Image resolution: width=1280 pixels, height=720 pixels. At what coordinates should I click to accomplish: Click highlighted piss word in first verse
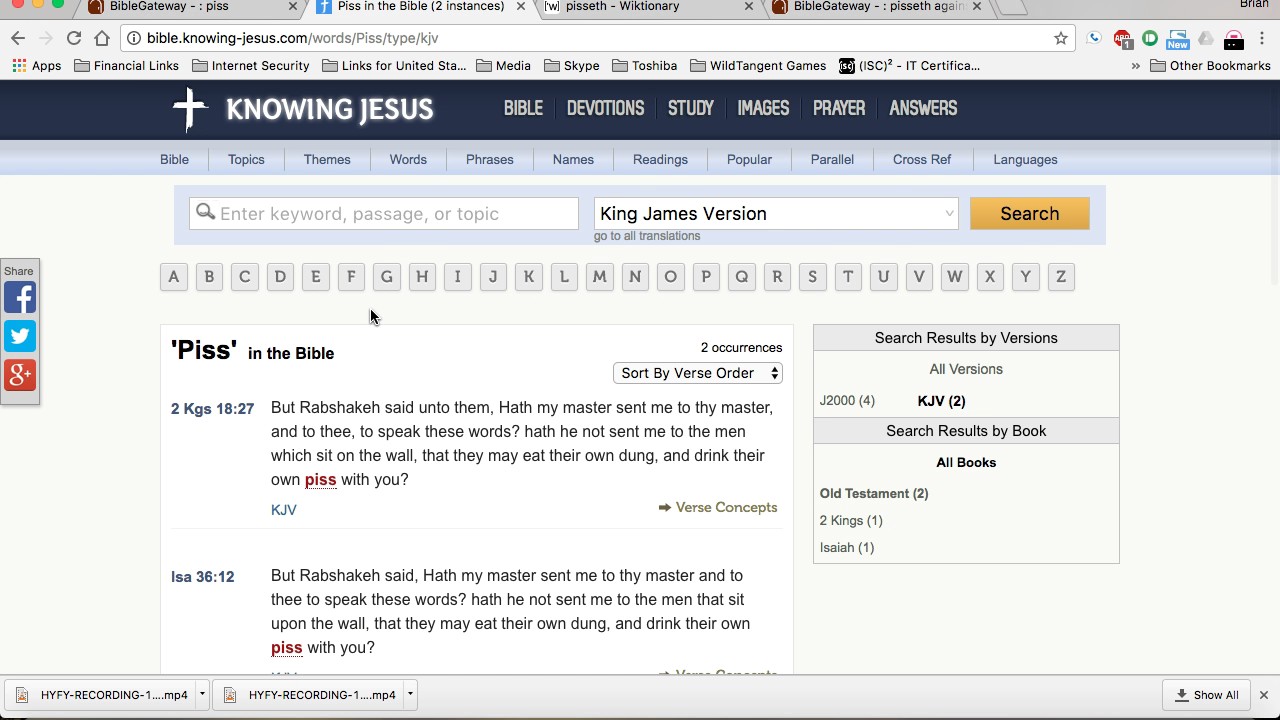(320, 480)
